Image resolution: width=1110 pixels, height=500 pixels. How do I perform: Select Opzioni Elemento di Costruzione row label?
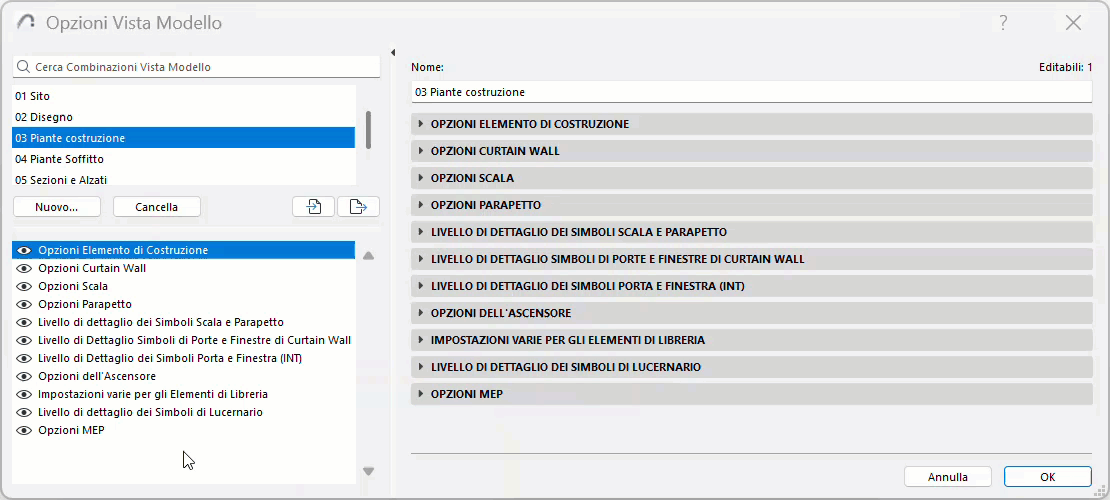[123, 250]
